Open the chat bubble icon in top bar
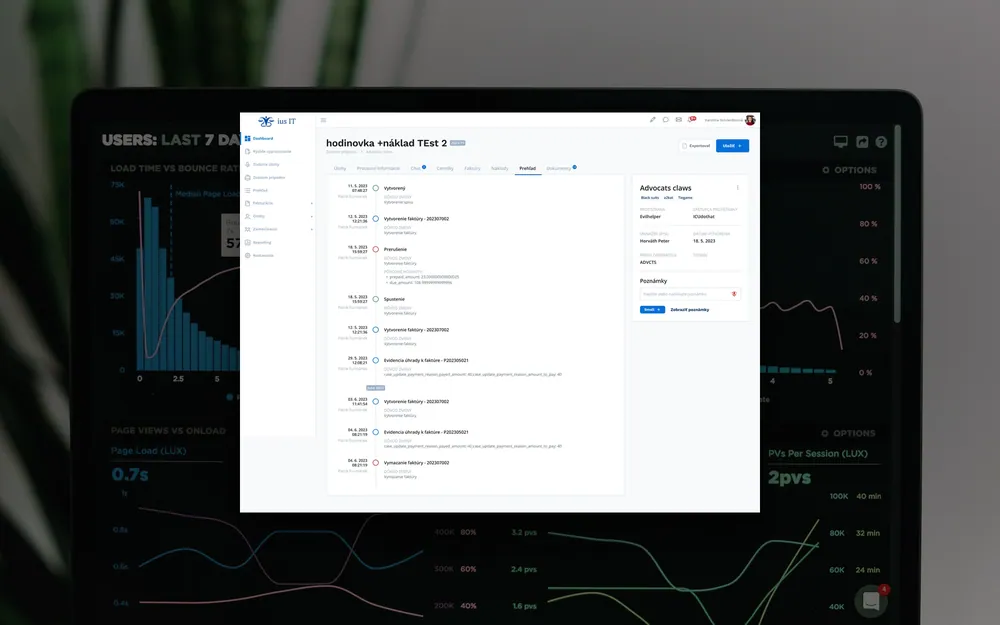This screenshot has height=625, width=1000. [x=665, y=119]
